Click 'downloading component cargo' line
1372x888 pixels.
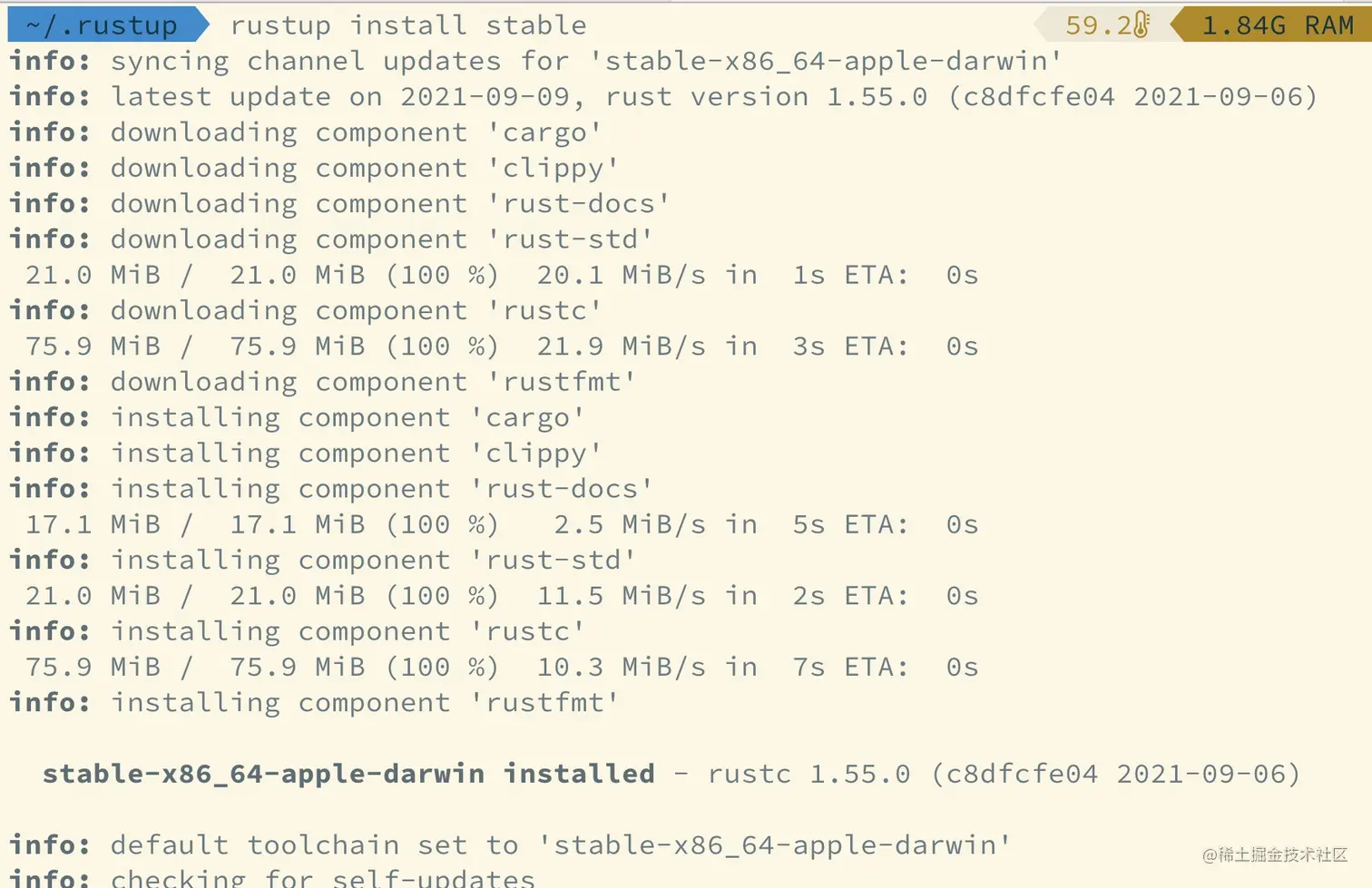click(x=305, y=132)
